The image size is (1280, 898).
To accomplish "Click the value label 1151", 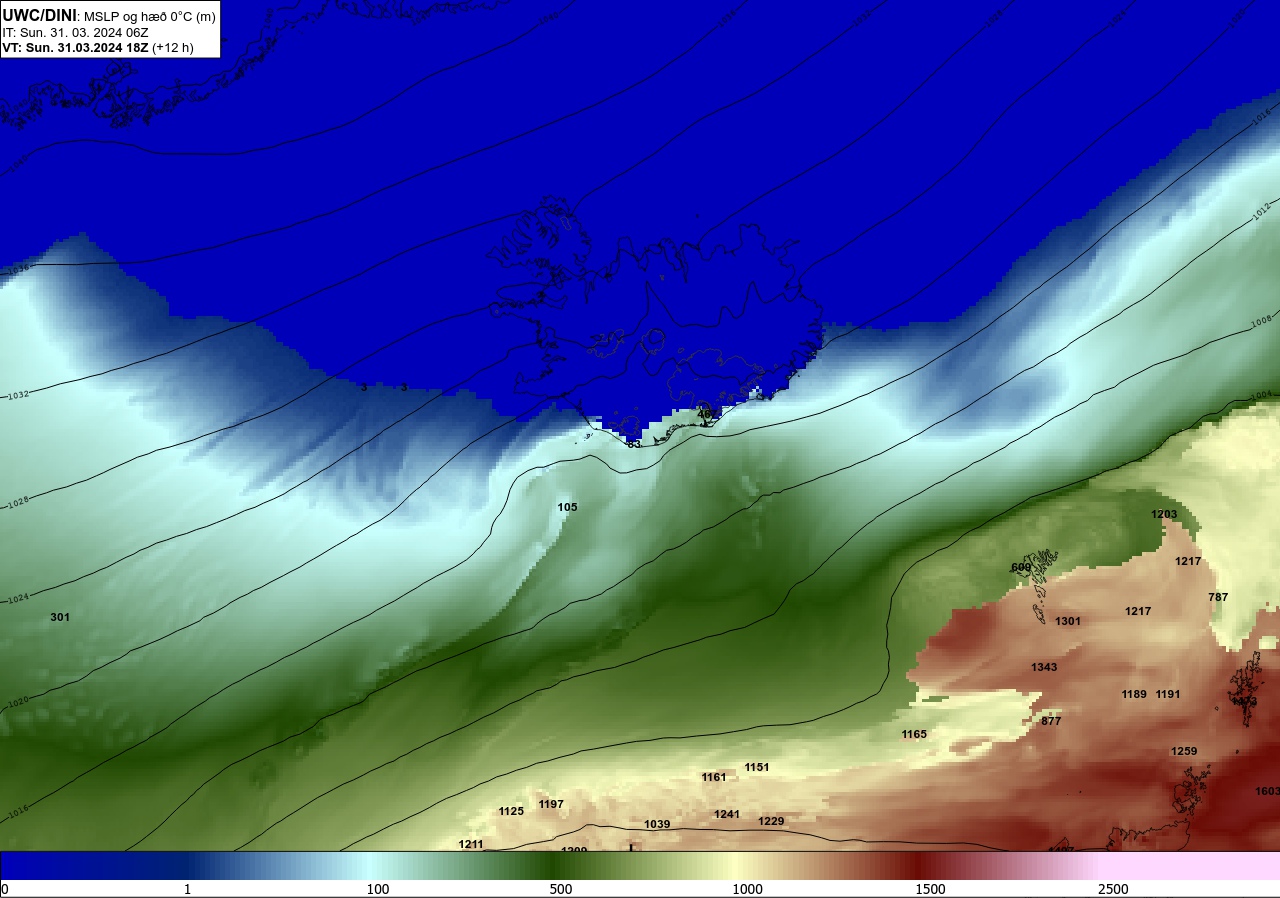I will [757, 767].
